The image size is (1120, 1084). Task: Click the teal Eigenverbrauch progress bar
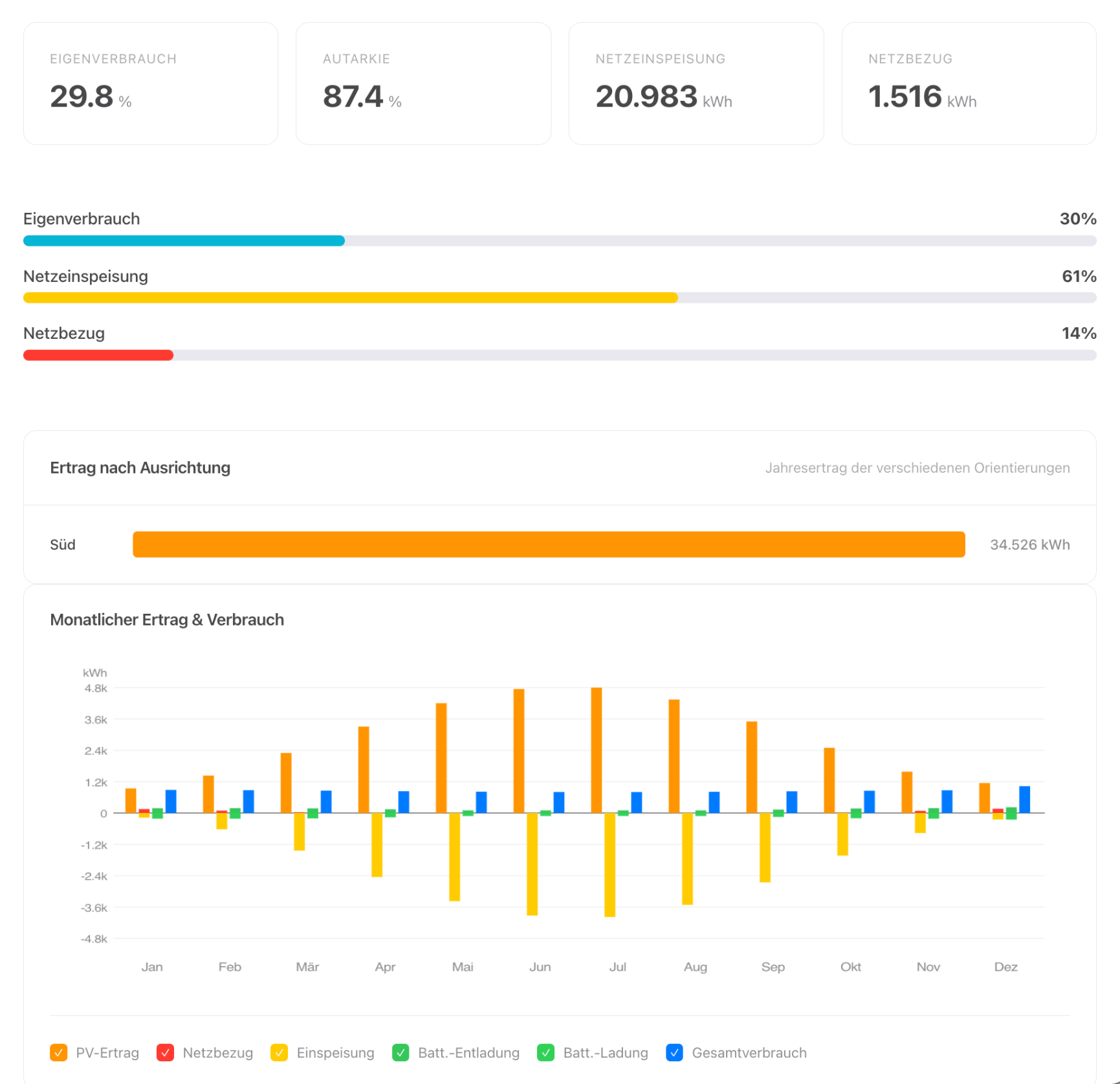click(x=184, y=241)
